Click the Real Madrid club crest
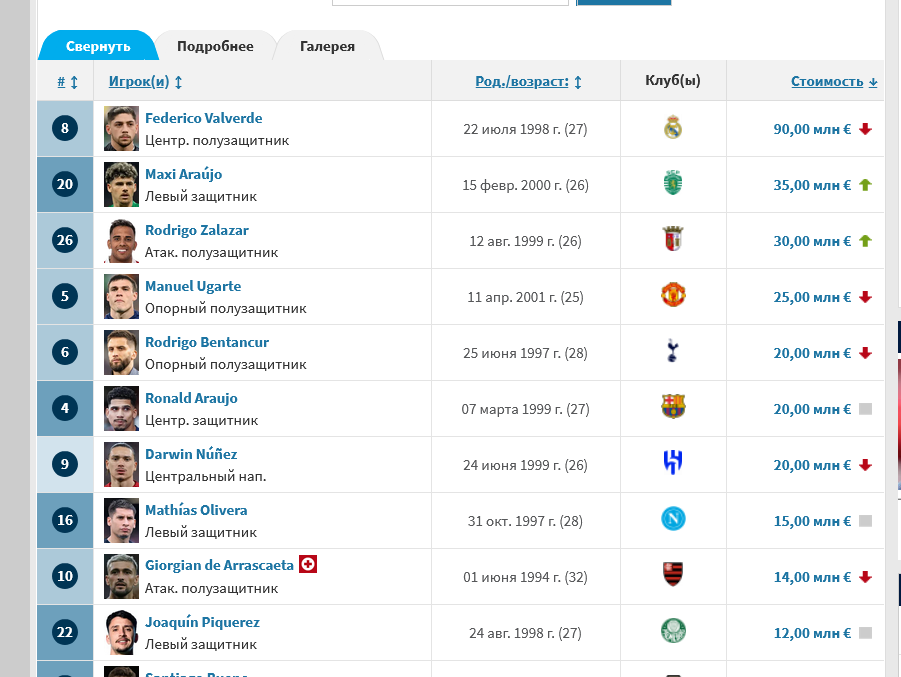This screenshot has width=901, height=677. pyautogui.click(x=673, y=128)
